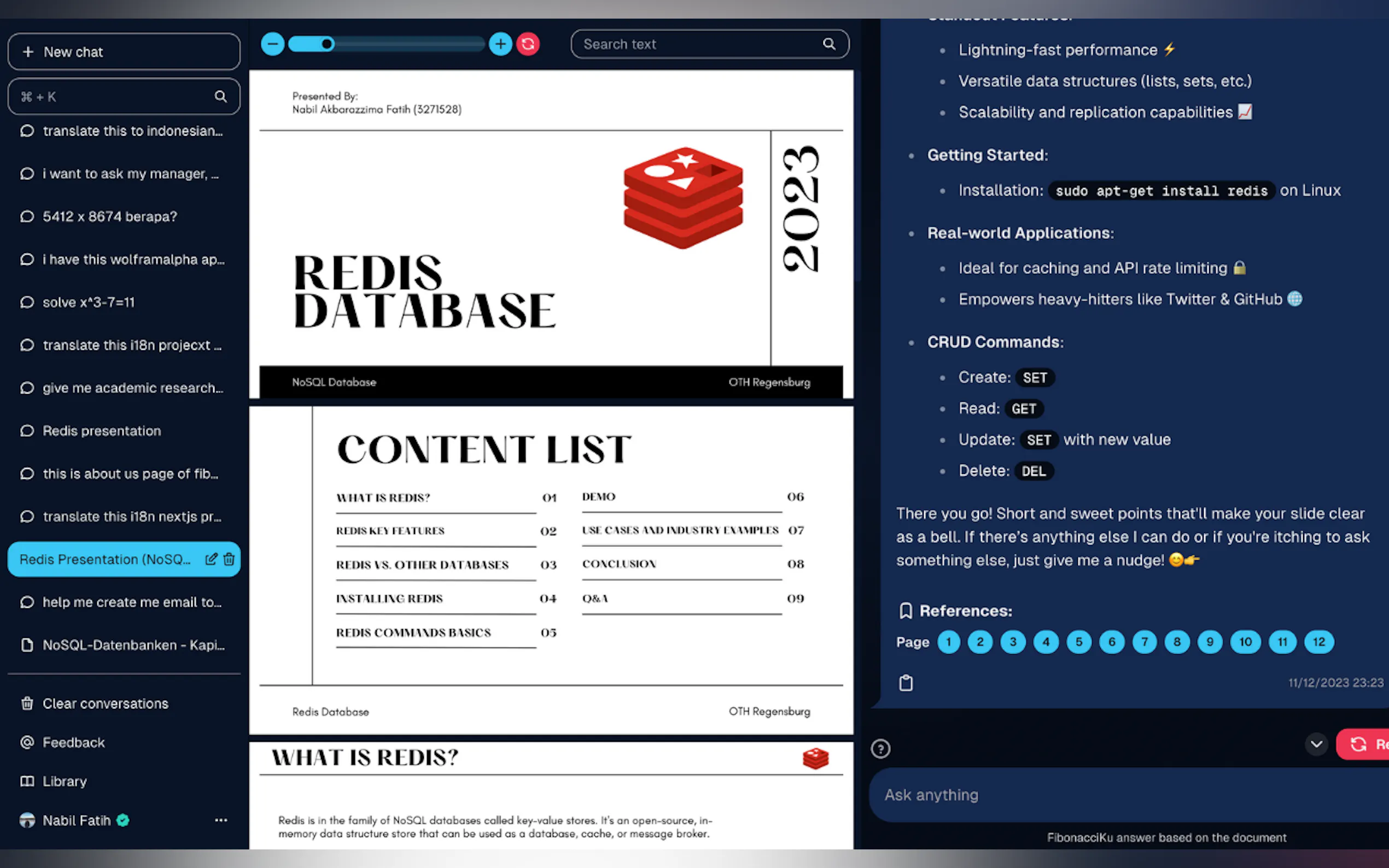Click the zoom out minus icon
This screenshot has width=1389, height=868.
(272, 44)
